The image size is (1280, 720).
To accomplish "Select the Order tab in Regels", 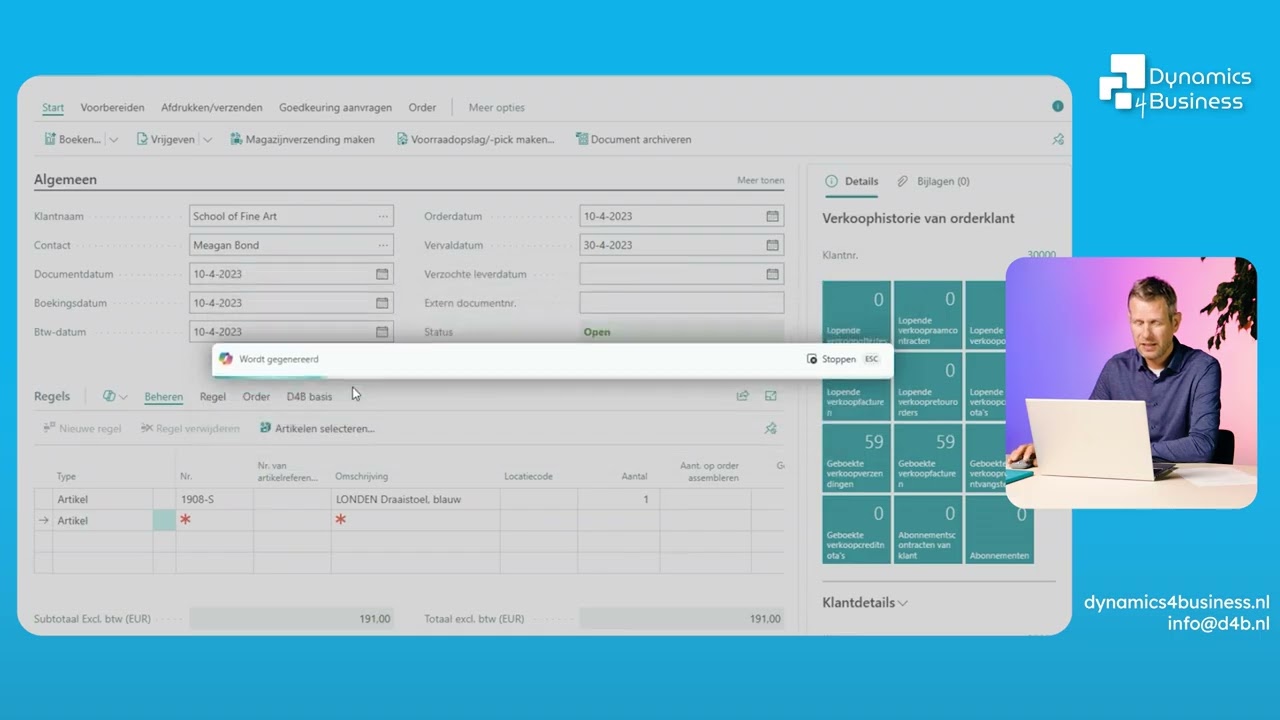I will click(256, 397).
